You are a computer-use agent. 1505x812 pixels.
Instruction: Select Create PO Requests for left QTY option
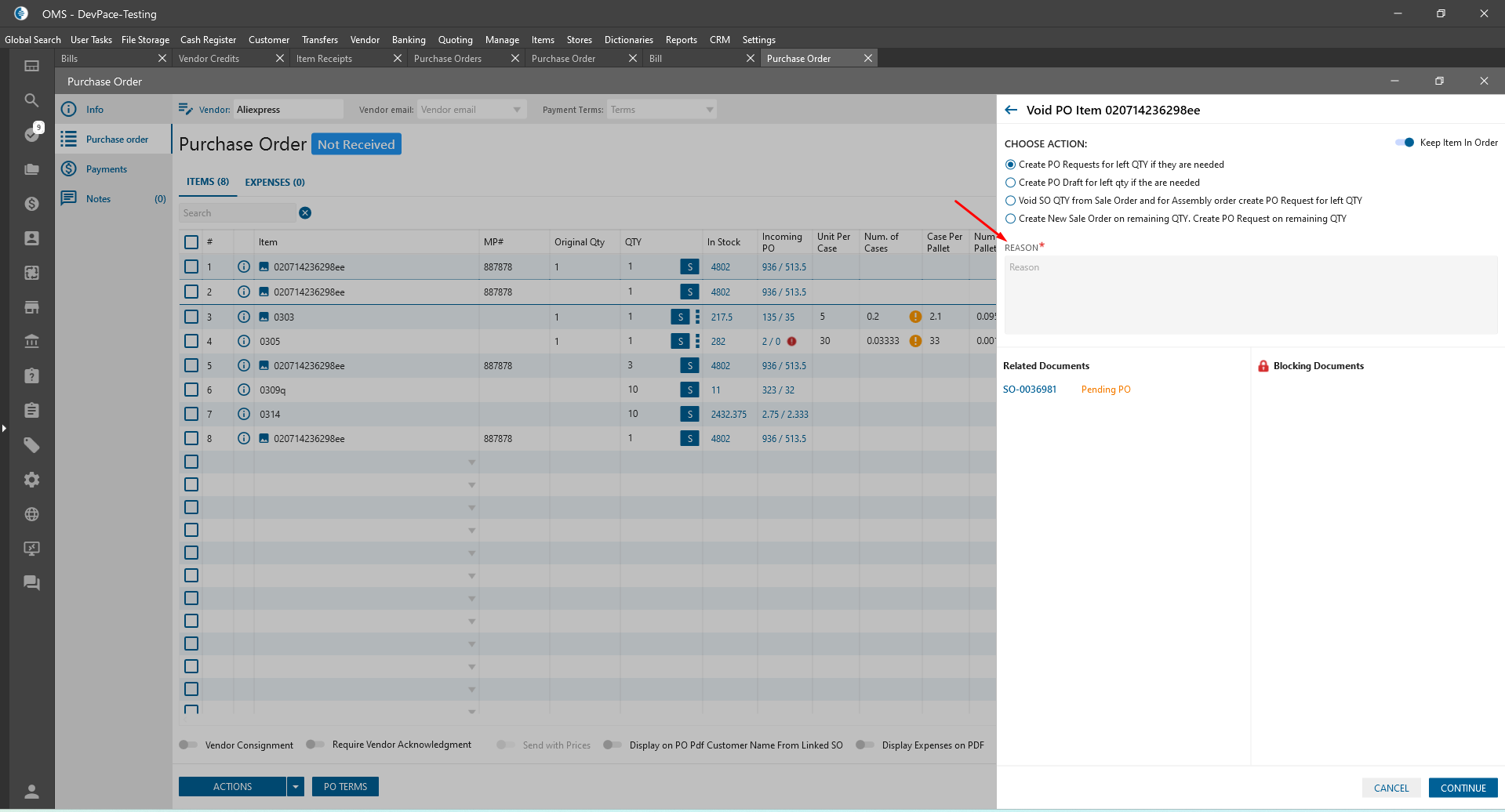click(x=1010, y=165)
